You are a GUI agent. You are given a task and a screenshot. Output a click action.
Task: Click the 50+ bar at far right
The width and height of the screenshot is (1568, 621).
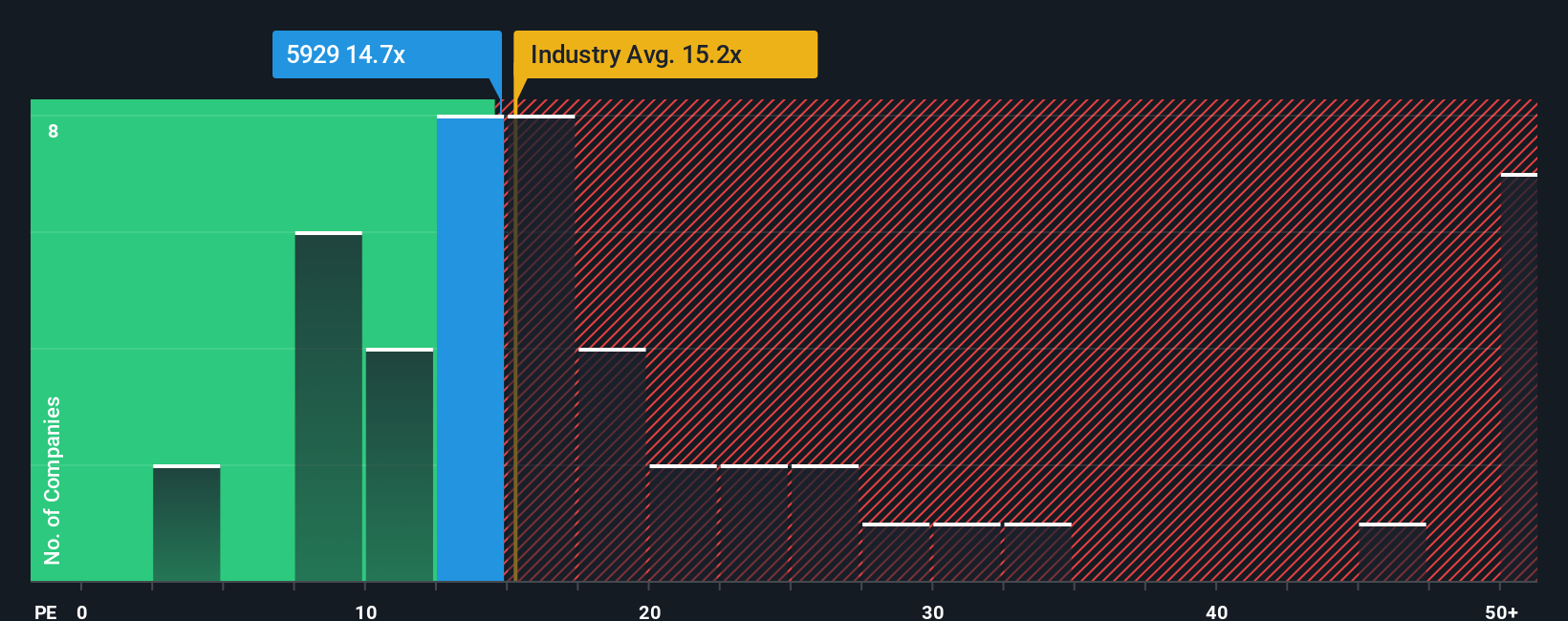pyautogui.click(x=1519, y=377)
